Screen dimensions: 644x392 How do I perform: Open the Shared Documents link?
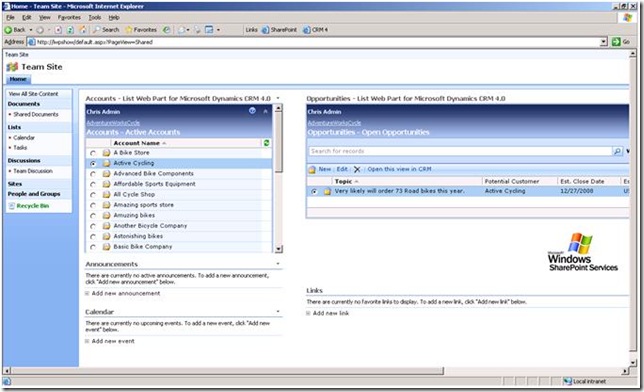pos(36,114)
